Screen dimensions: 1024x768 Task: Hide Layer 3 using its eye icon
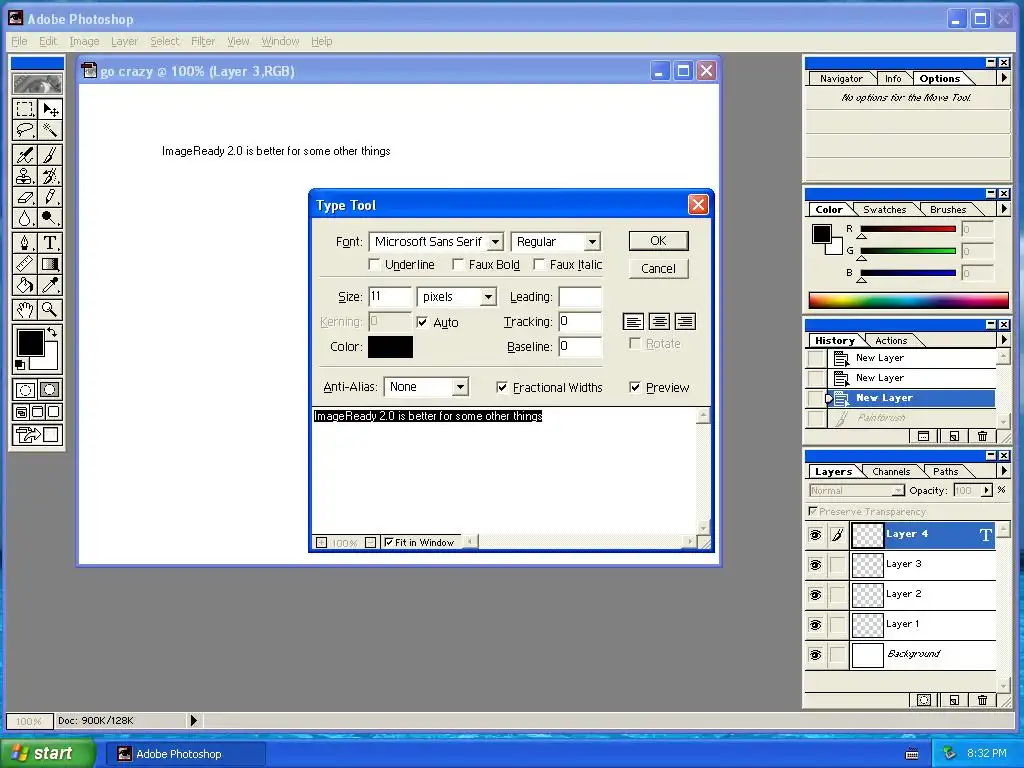[x=816, y=564]
